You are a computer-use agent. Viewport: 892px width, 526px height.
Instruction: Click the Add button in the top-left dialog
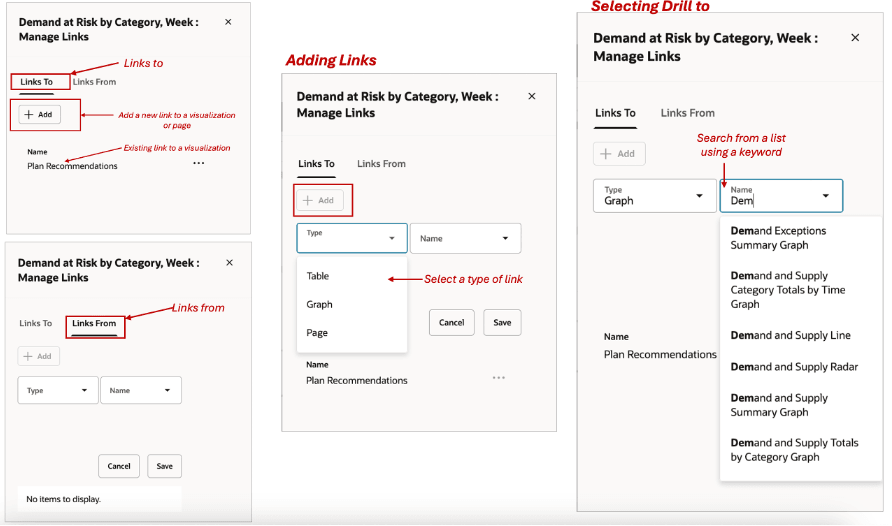[39, 114]
